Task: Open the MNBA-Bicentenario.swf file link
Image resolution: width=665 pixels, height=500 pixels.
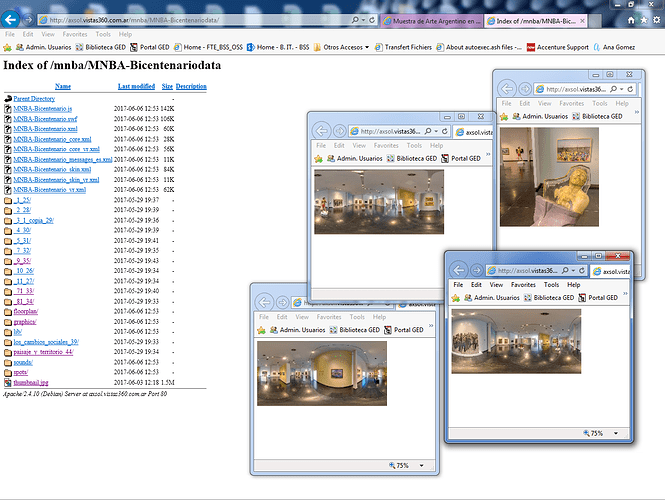Action: click(x=45, y=119)
